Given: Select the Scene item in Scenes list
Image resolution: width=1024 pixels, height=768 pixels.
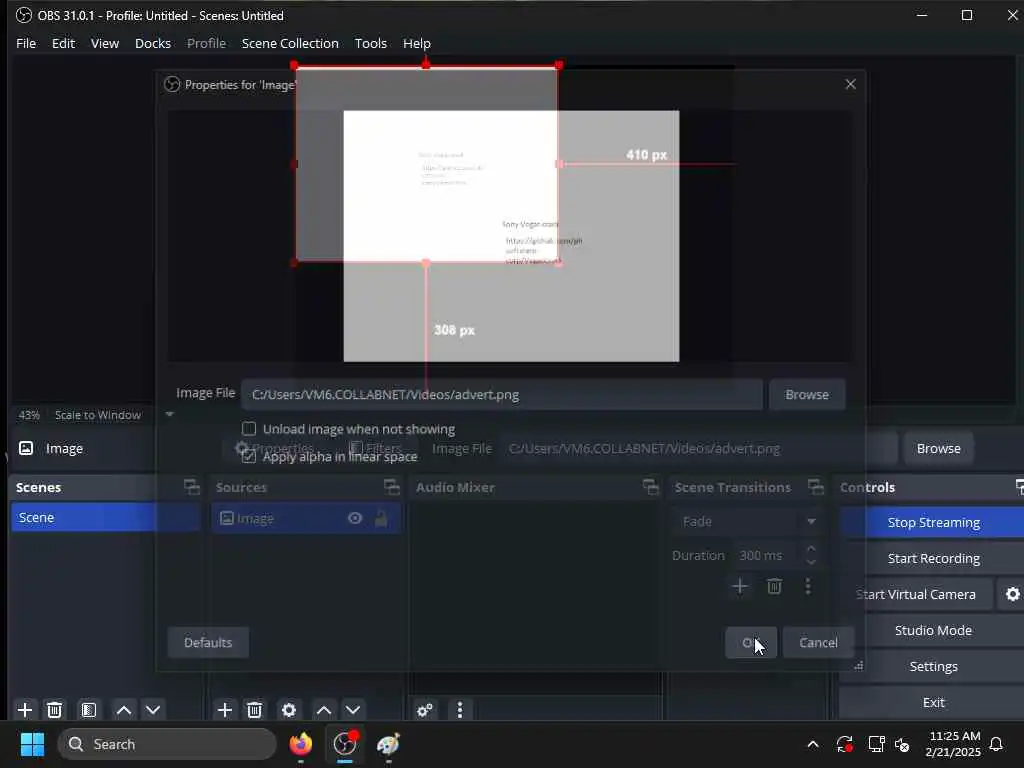Looking at the screenshot, I should click(105, 517).
